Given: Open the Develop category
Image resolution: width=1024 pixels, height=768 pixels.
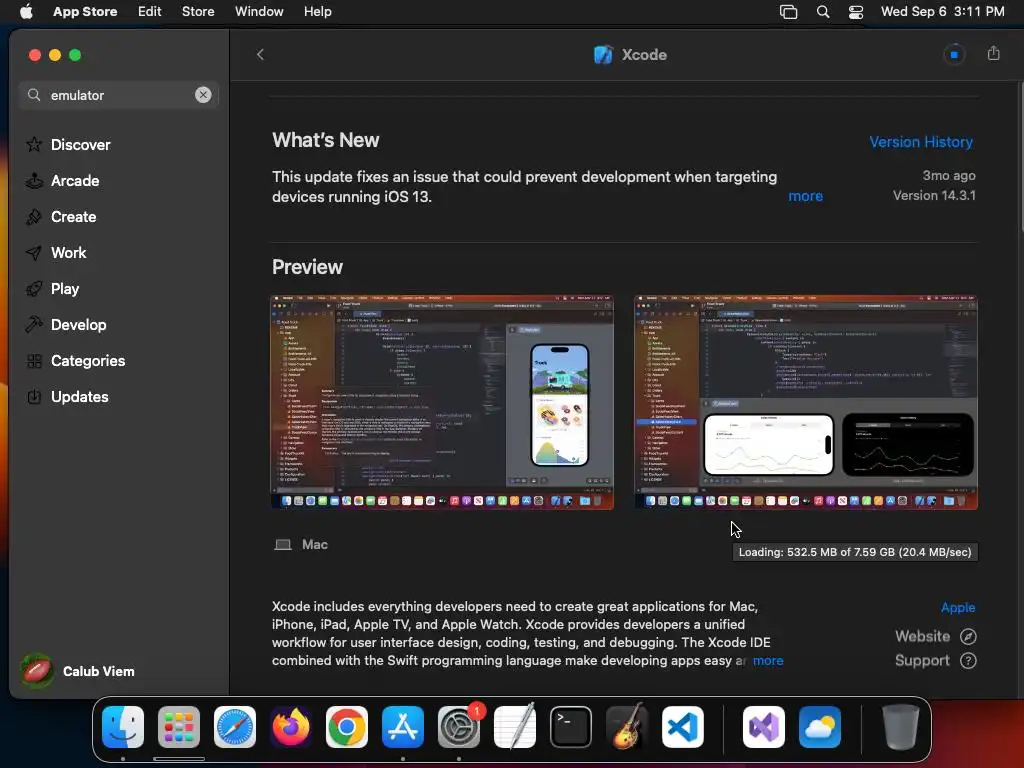Looking at the screenshot, I should 65,325.
